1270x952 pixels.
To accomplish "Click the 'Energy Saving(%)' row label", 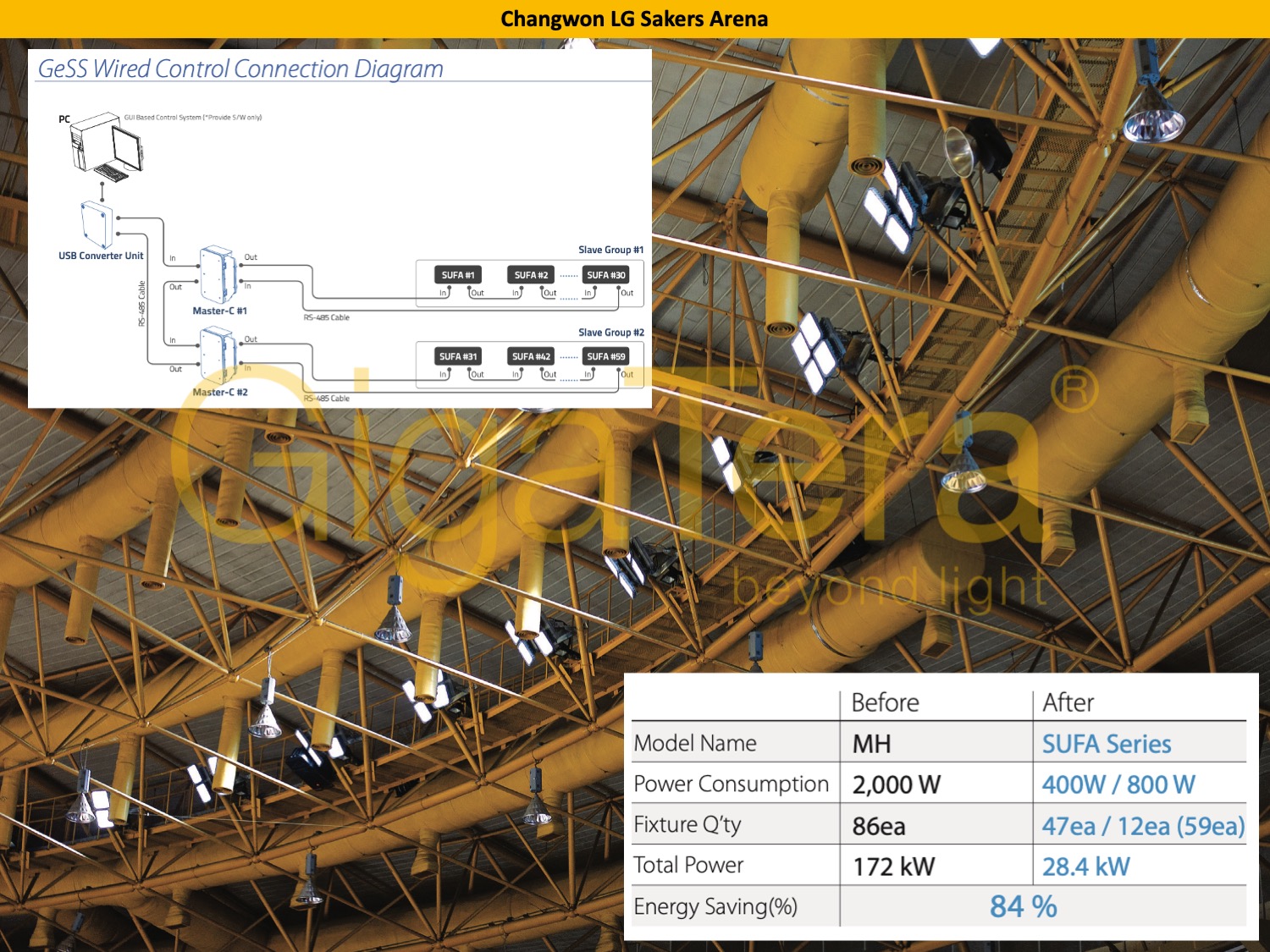I will click(x=715, y=906).
